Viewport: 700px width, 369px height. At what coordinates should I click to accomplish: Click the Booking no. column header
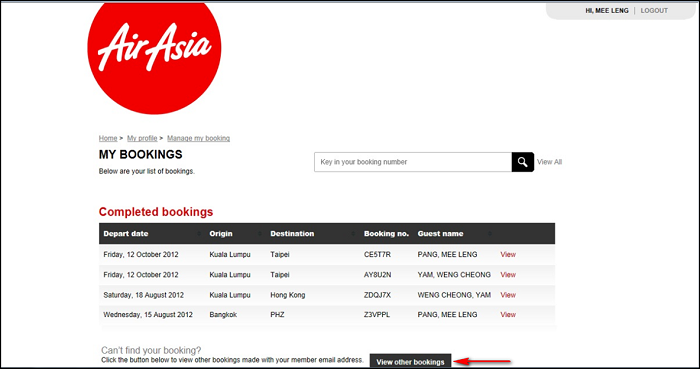(386, 234)
